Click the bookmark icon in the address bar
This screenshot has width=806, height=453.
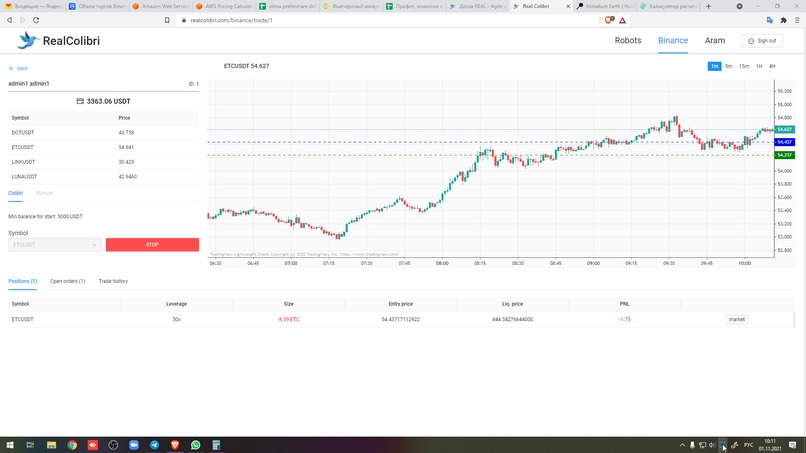[167, 20]
